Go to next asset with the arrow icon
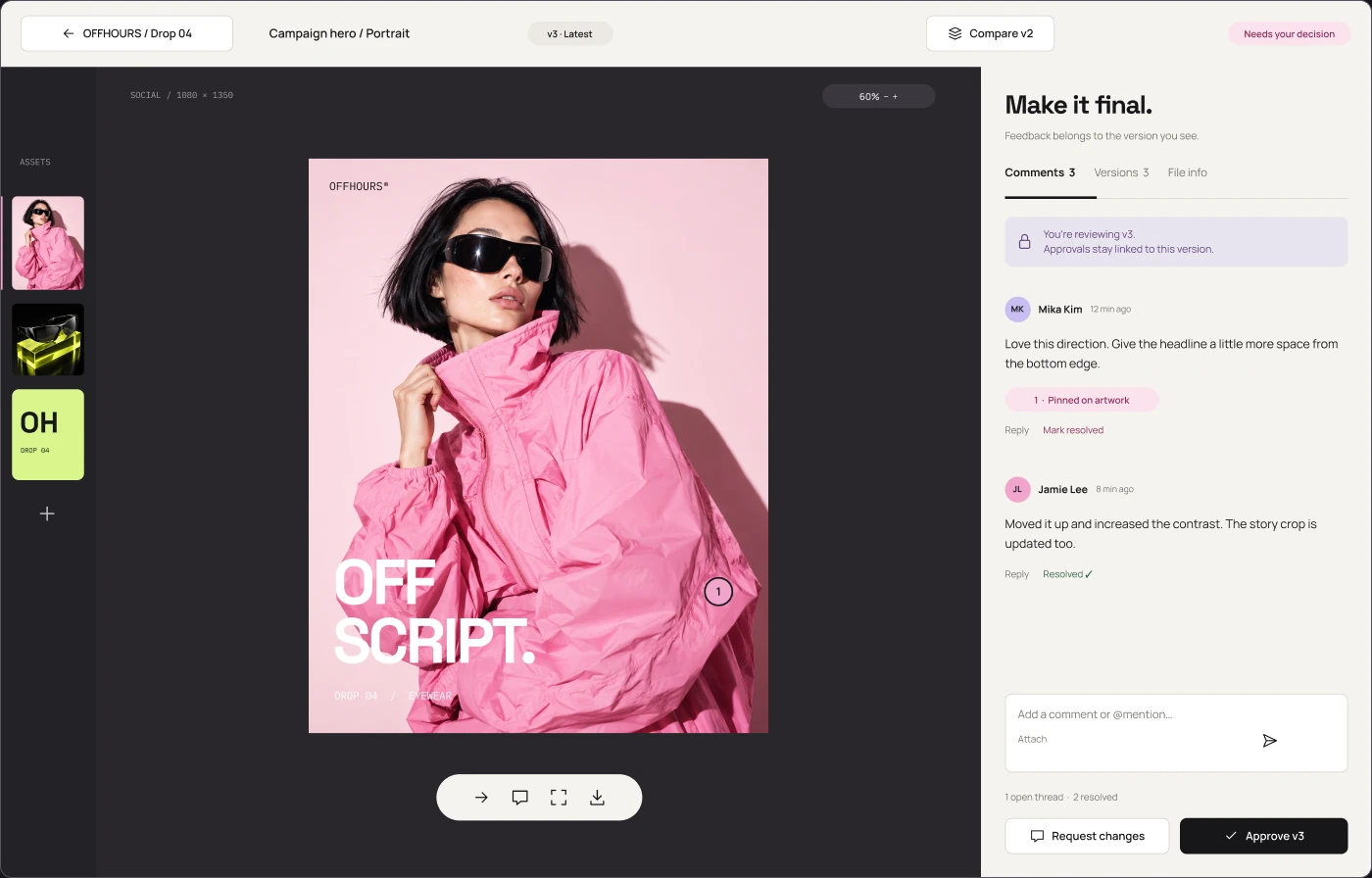 (481, 798)
